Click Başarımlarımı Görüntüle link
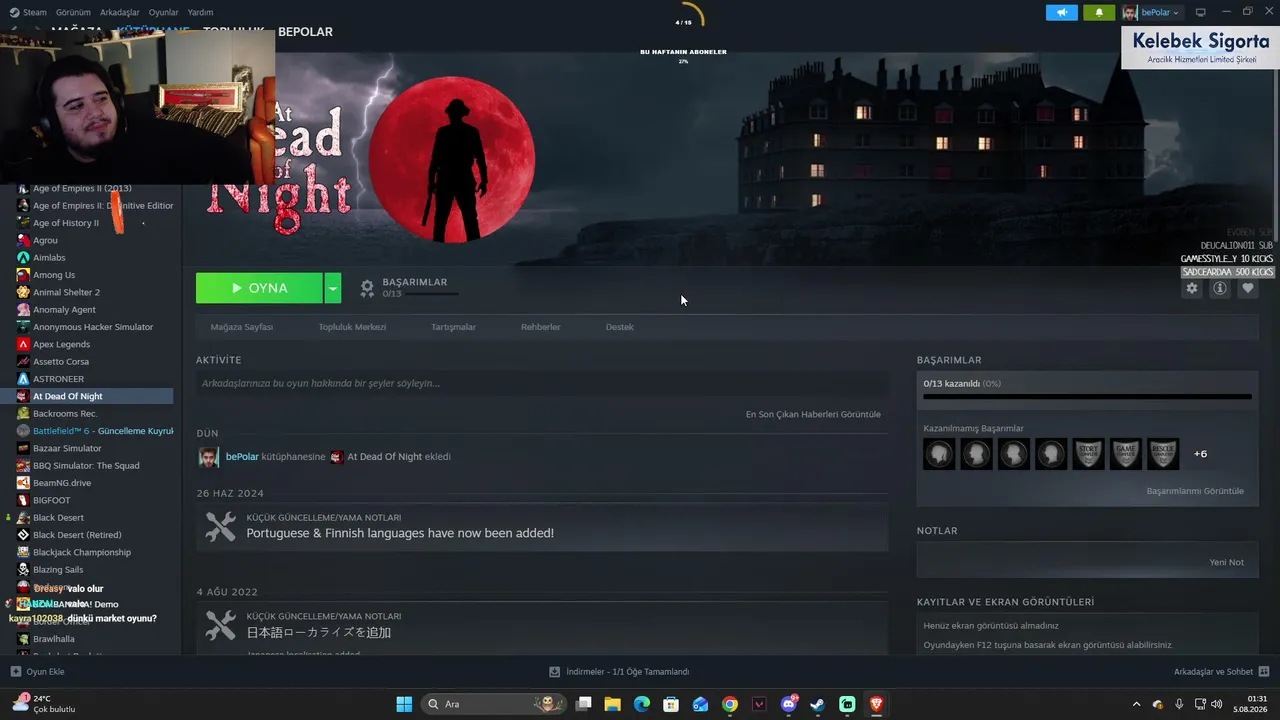This screenshot has height=720, width=1280. click(x=1195, y=491)
